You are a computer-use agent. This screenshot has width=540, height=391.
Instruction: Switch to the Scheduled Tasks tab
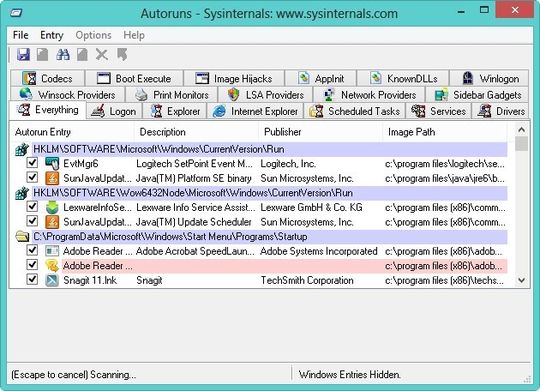click(x=355, y=111)
